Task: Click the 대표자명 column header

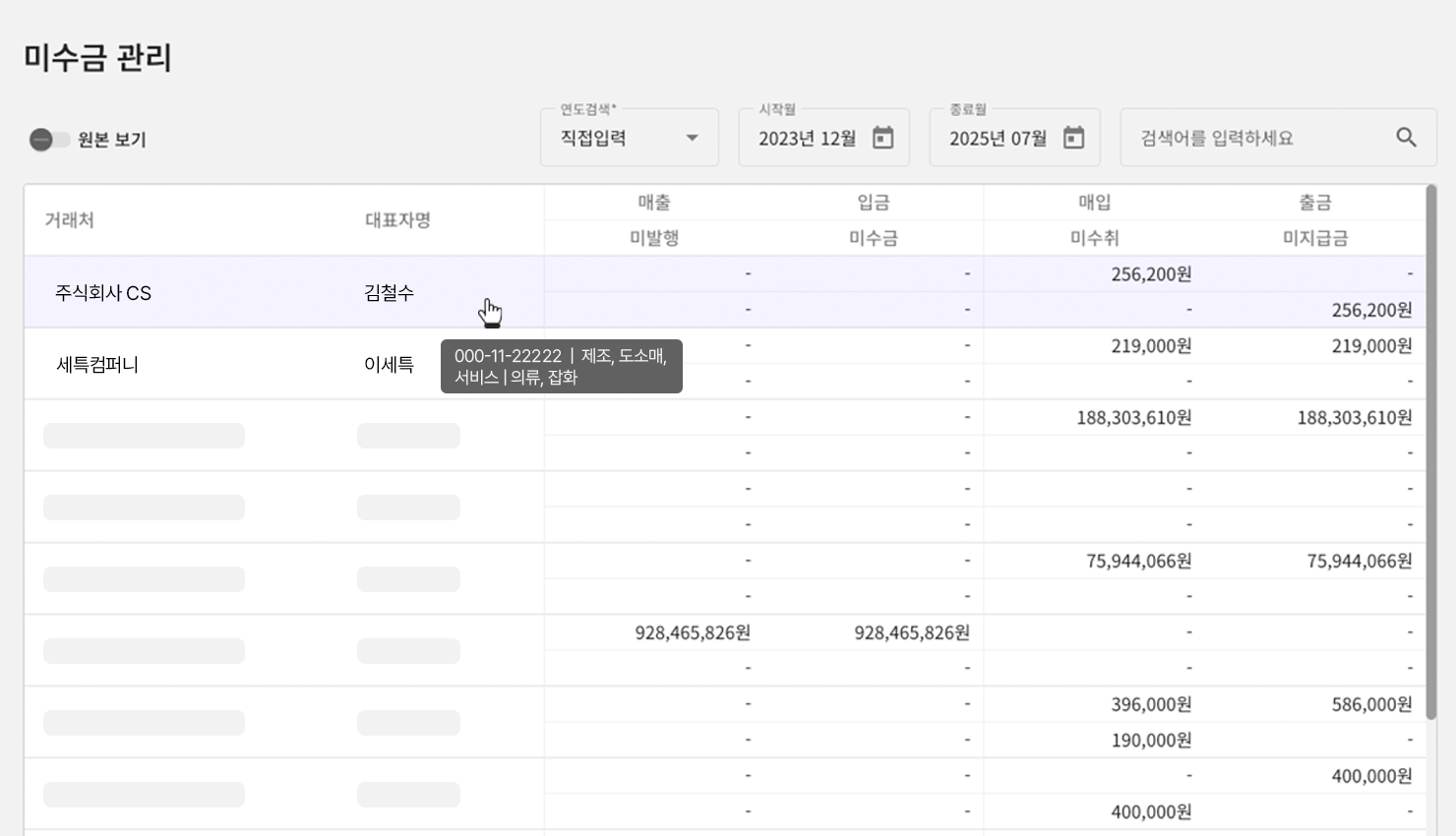Action: (397, 220)
